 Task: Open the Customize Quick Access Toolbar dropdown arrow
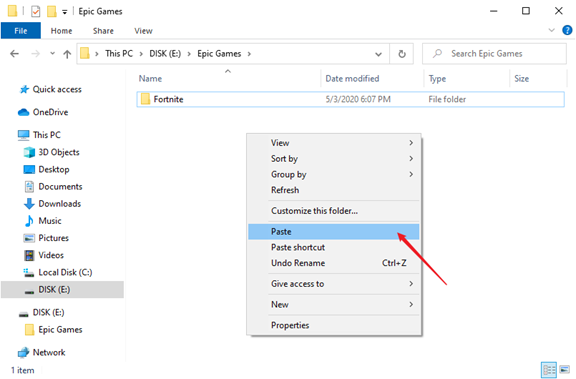[x=65, y=12]
